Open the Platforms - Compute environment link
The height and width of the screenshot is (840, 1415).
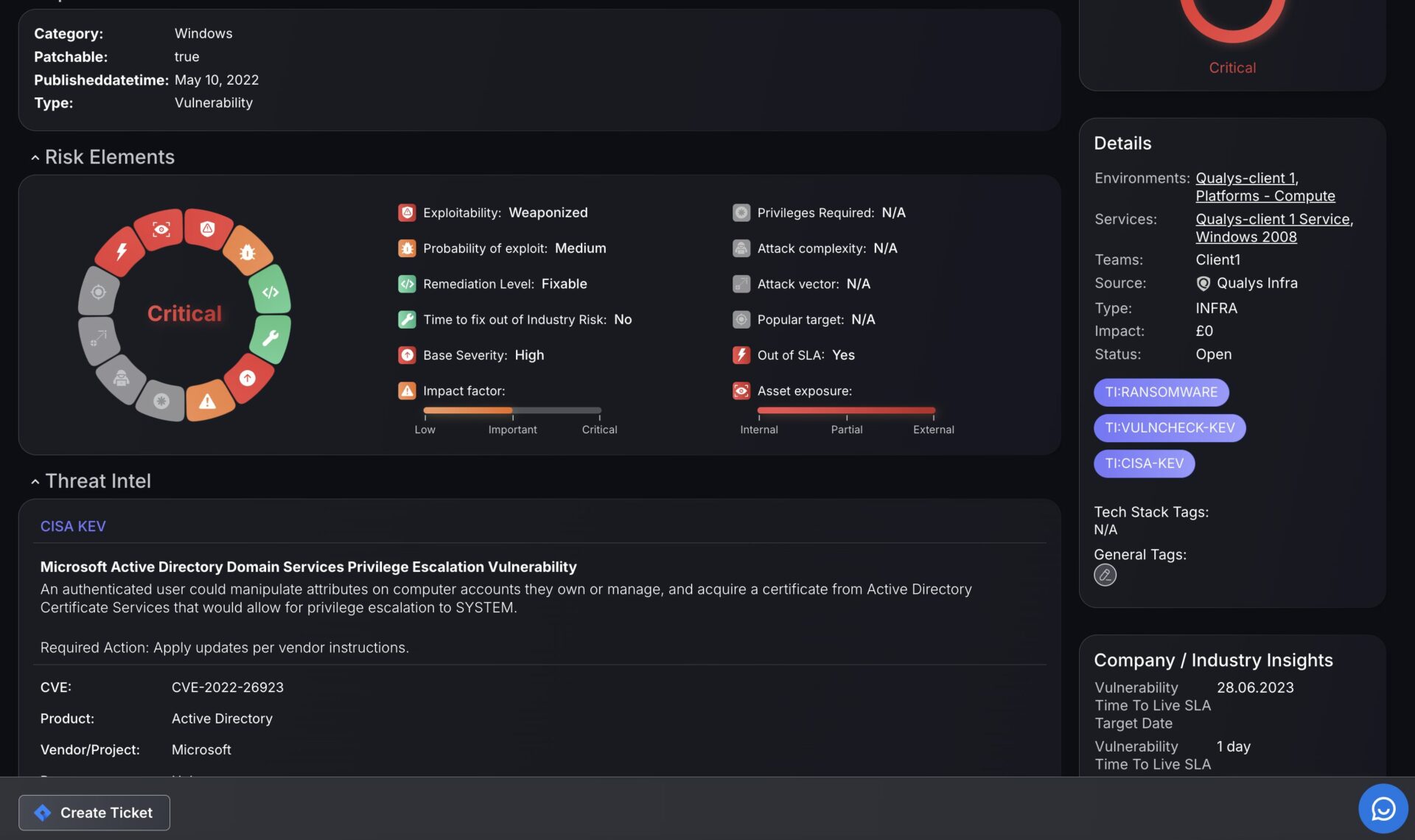pos(1265,196)
